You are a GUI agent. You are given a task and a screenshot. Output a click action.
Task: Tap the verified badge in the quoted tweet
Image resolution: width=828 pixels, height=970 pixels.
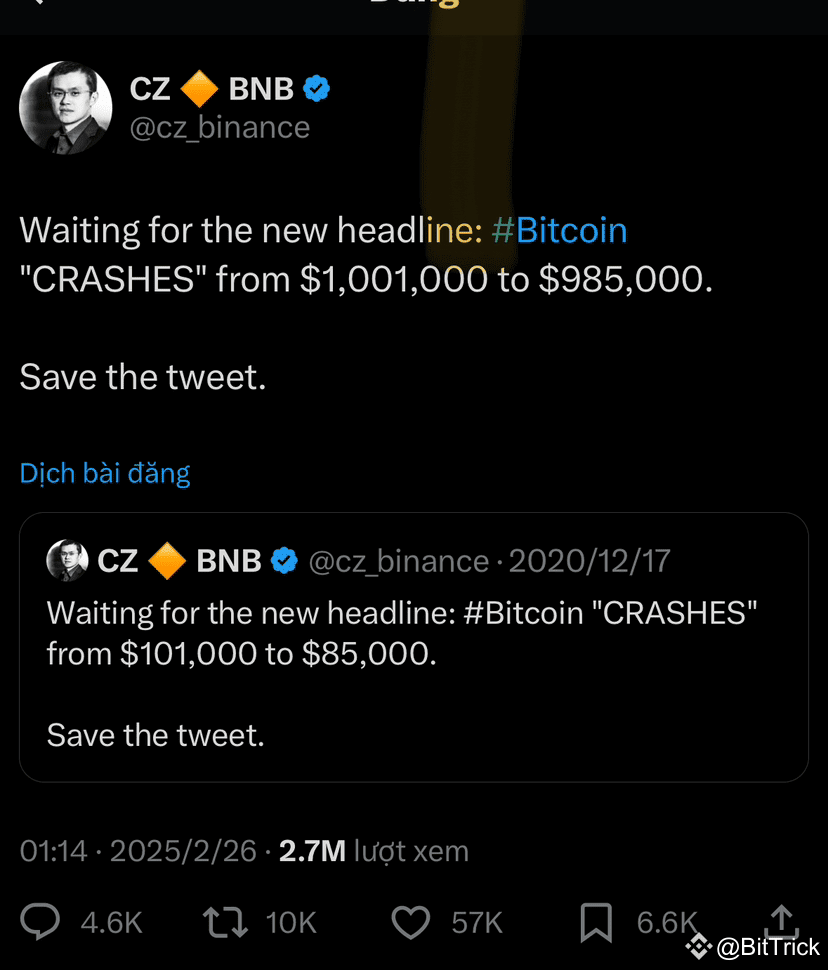(x=286, y=561)
